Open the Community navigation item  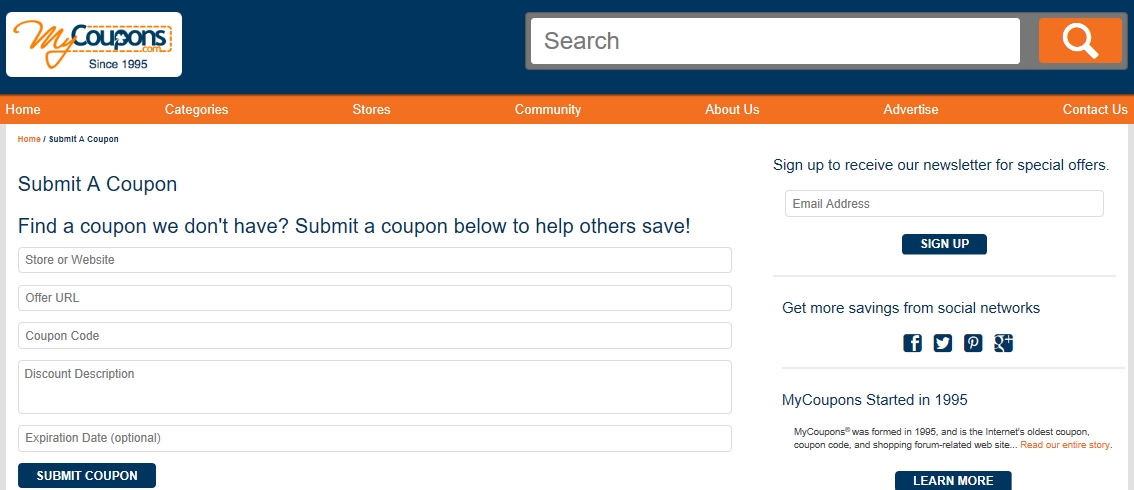click(x=547, y=110)
